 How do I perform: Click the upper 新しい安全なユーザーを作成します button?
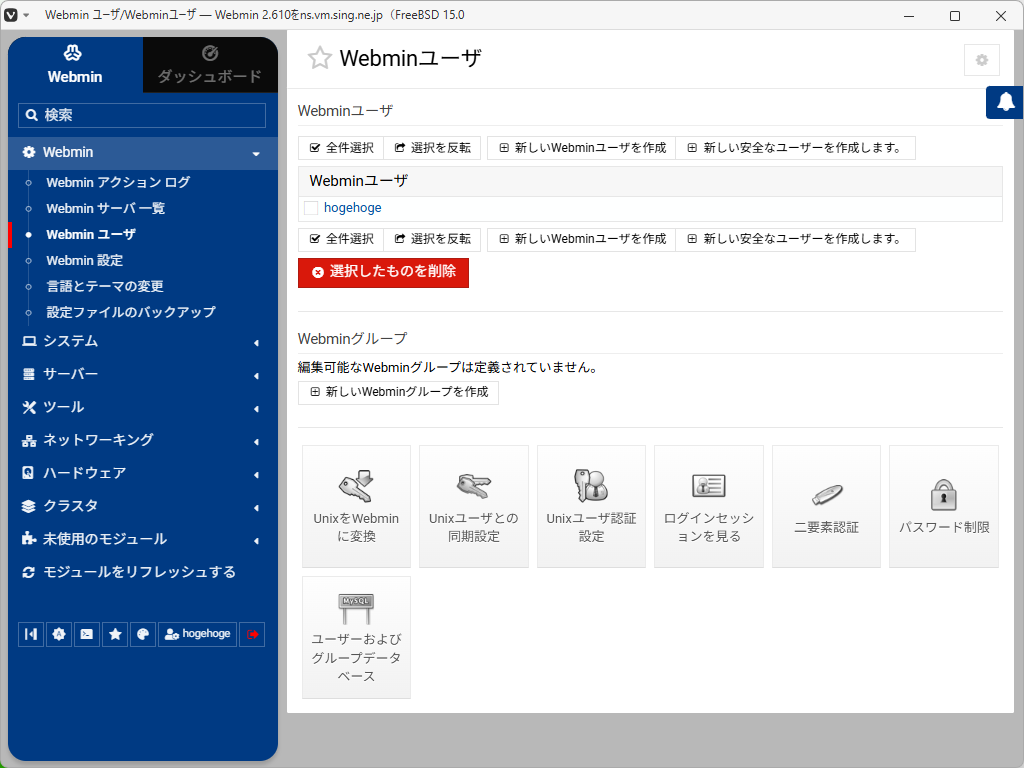pyautogui.click(x=795, y=148)
